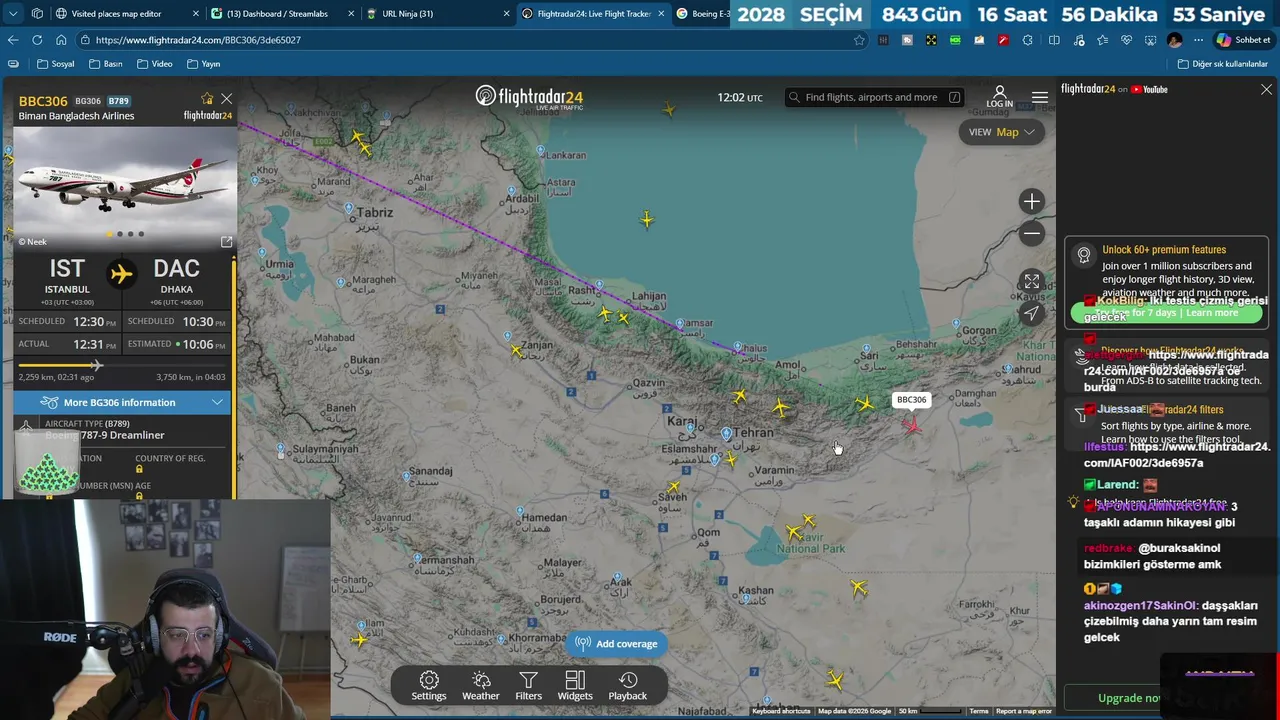Open browser three-dots settings menu
Screen dimensions: 1280x720
click(x=1198, y=40)
